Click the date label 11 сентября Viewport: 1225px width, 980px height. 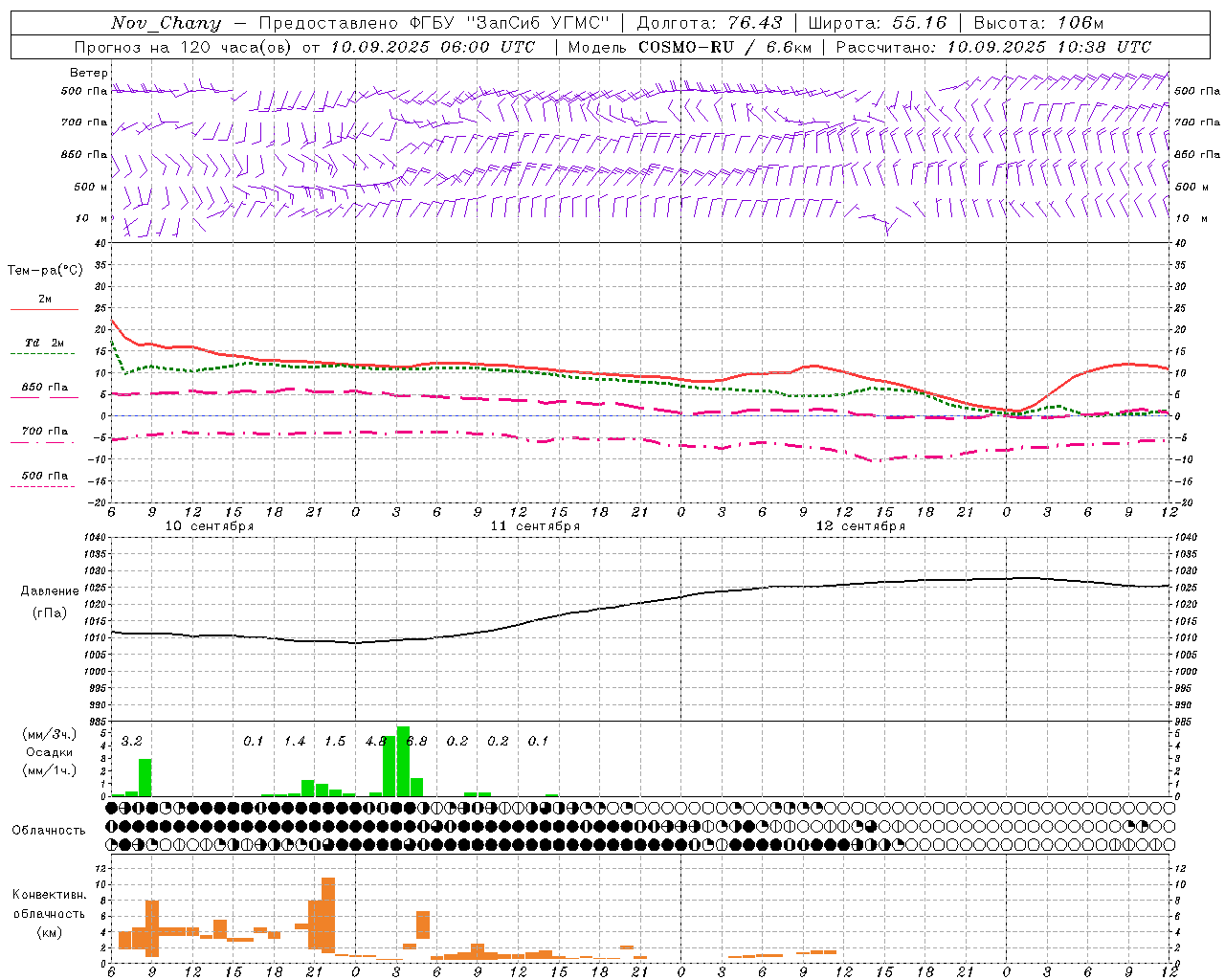(x=535, y=526)
